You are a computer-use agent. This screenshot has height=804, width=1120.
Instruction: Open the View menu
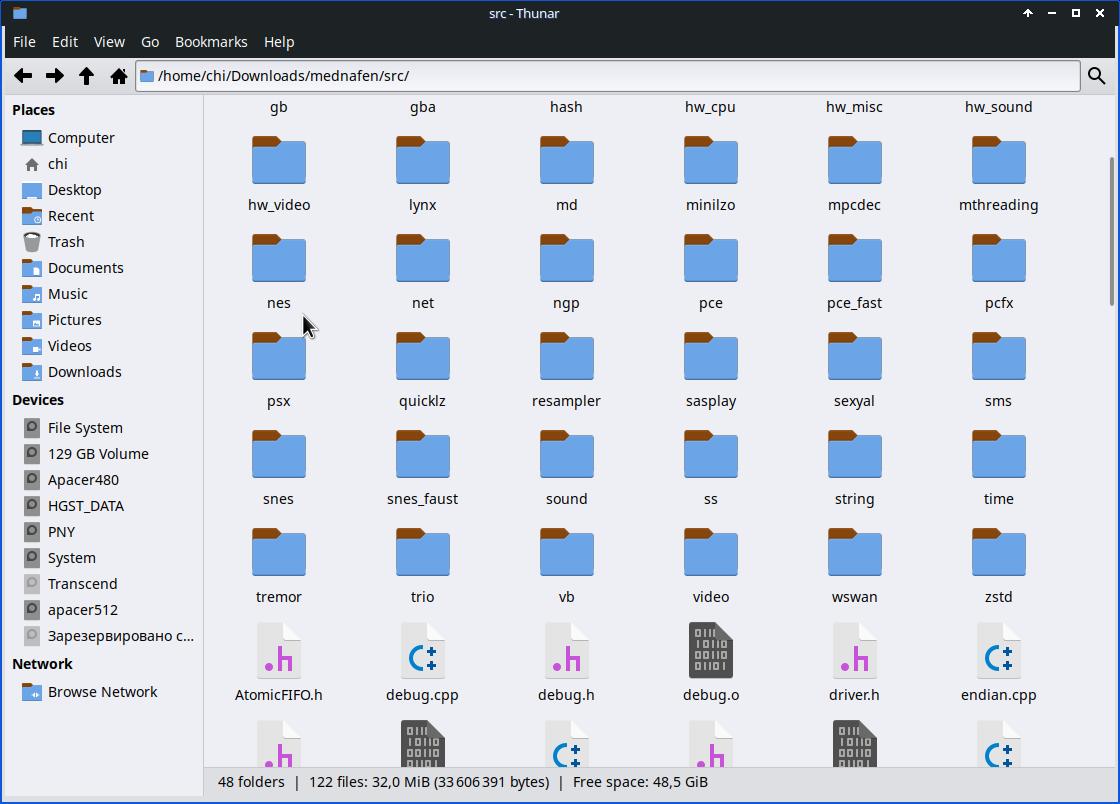tap(109, 42)
